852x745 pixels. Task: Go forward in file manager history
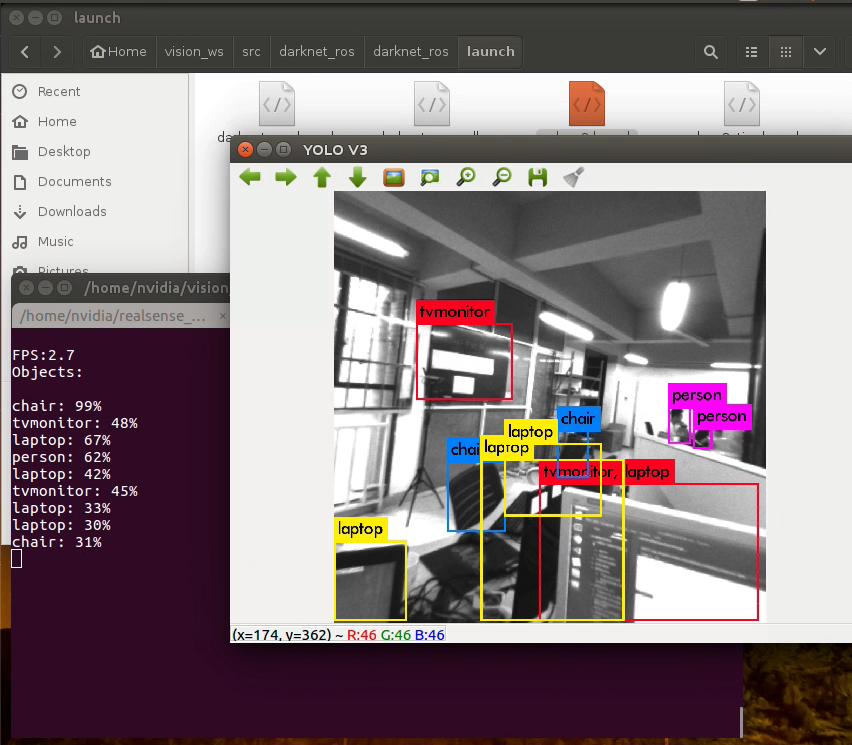(x=57, y=52)
